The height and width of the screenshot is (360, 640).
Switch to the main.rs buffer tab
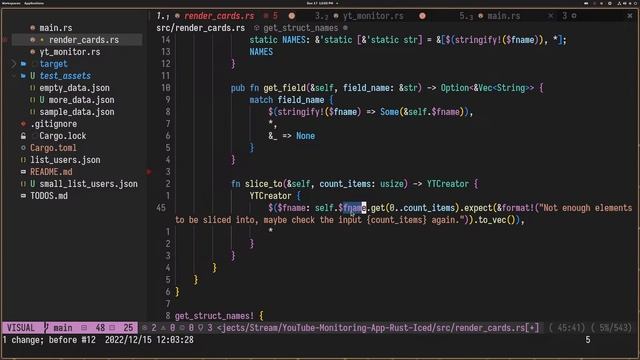click(x=504, y=16)
